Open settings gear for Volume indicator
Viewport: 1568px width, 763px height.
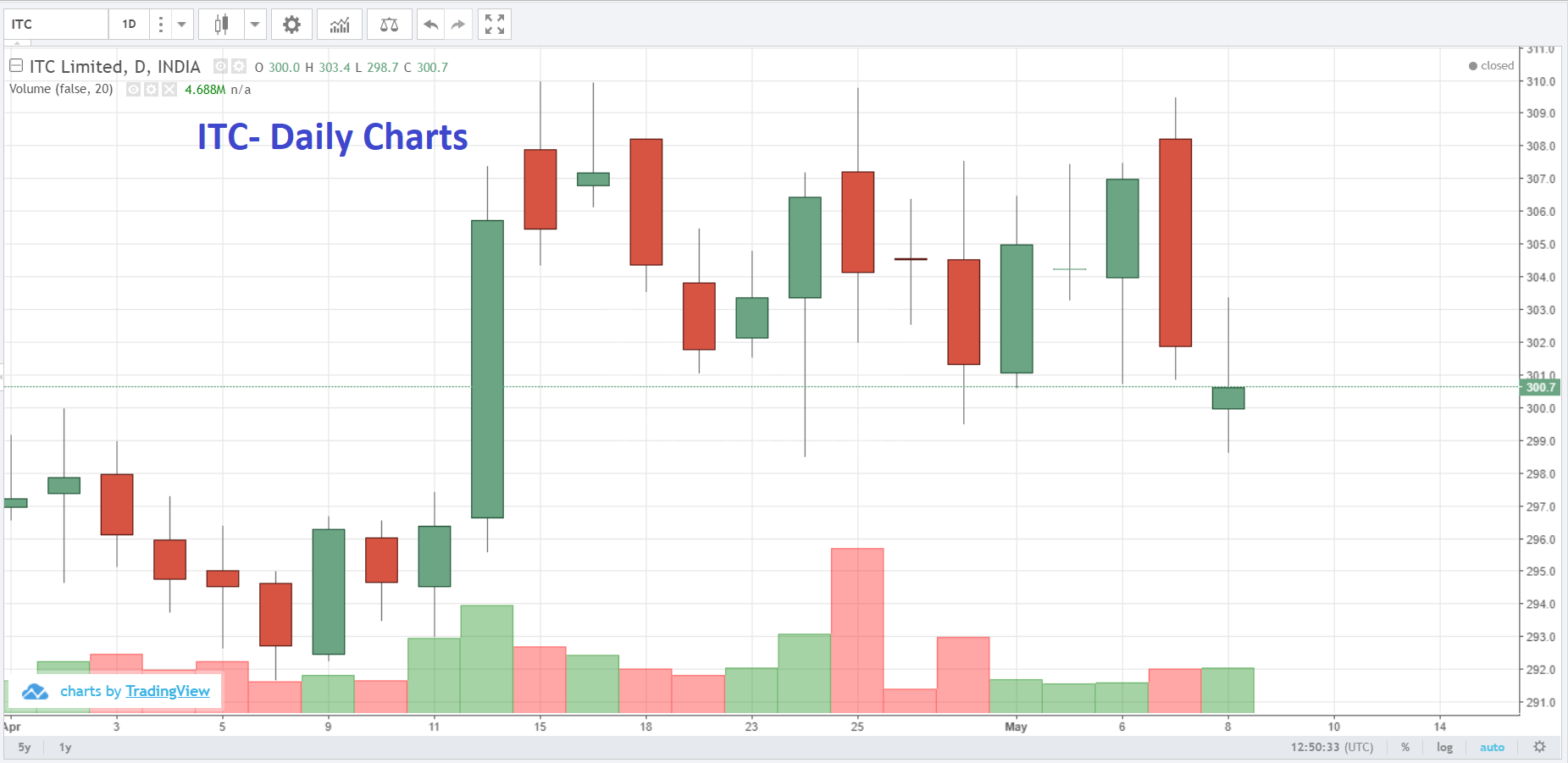151,89
